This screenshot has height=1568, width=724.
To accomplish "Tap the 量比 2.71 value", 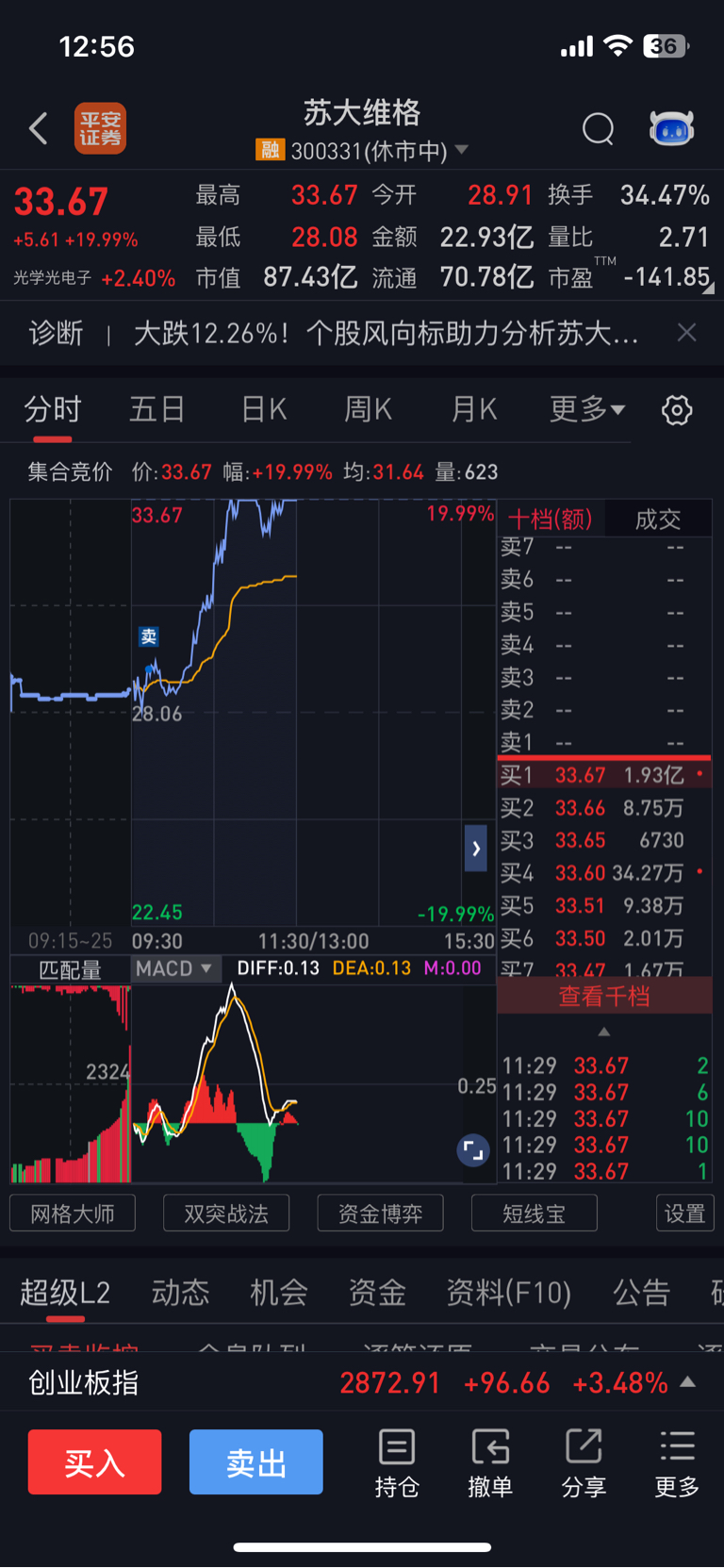I will pyautogui.click(x=684, y=237).
